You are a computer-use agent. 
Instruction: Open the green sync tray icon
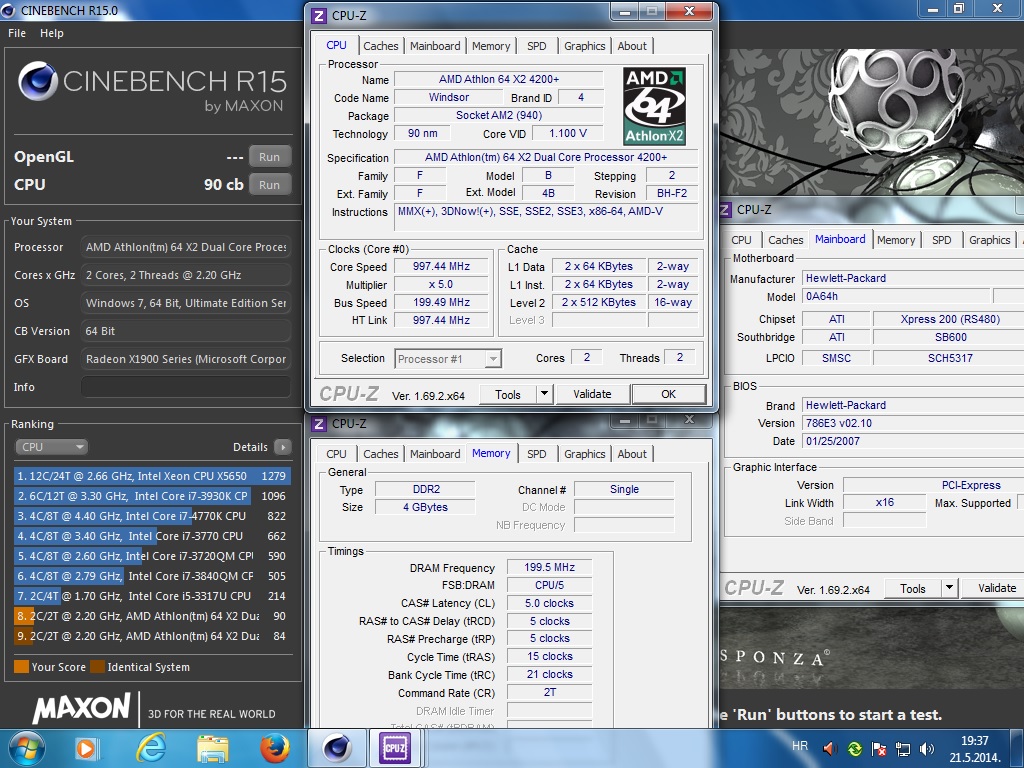(854, 748)
